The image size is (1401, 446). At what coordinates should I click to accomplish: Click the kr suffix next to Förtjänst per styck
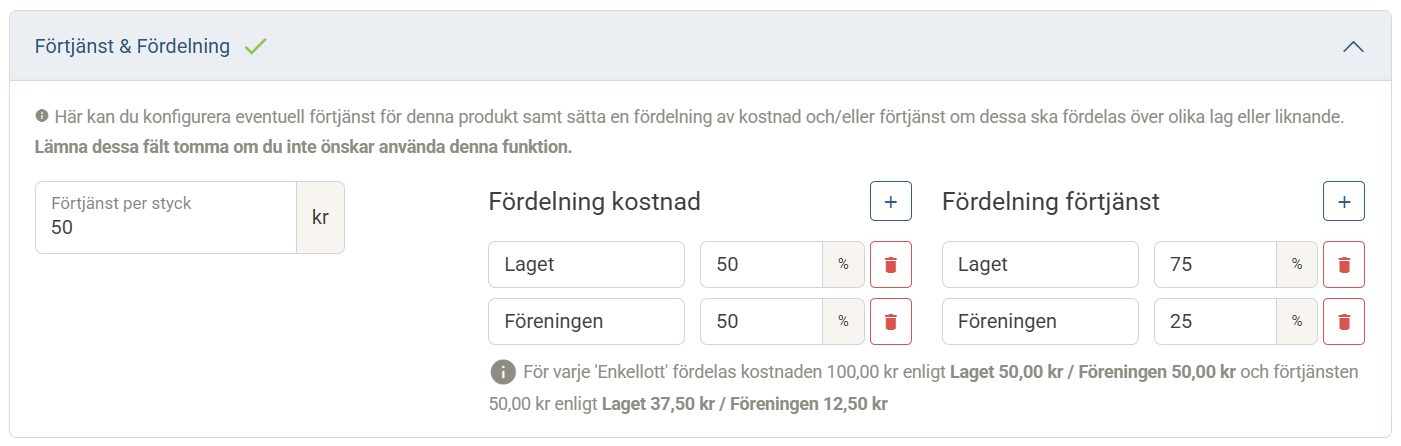pyautogui.click(x=320, y=218)
